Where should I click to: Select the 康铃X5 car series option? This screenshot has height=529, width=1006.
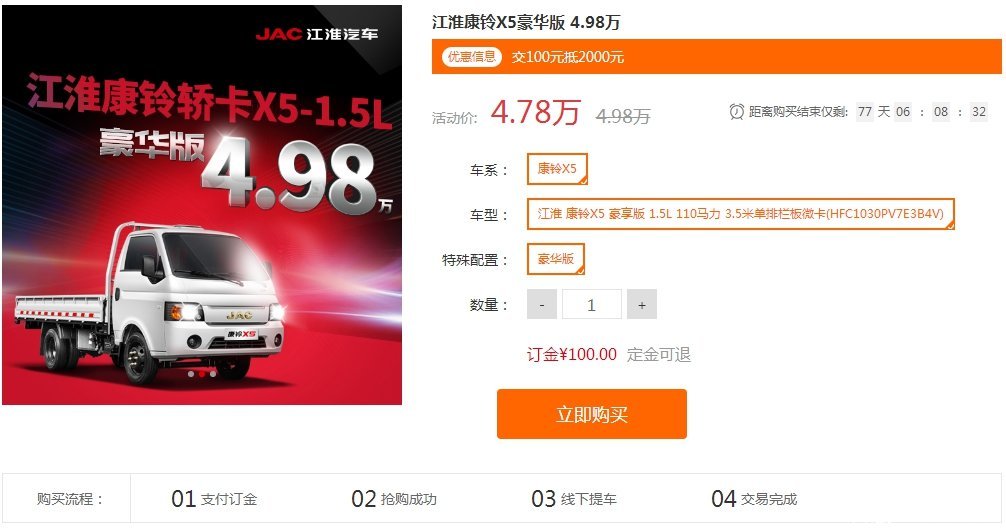click(557, 169)
